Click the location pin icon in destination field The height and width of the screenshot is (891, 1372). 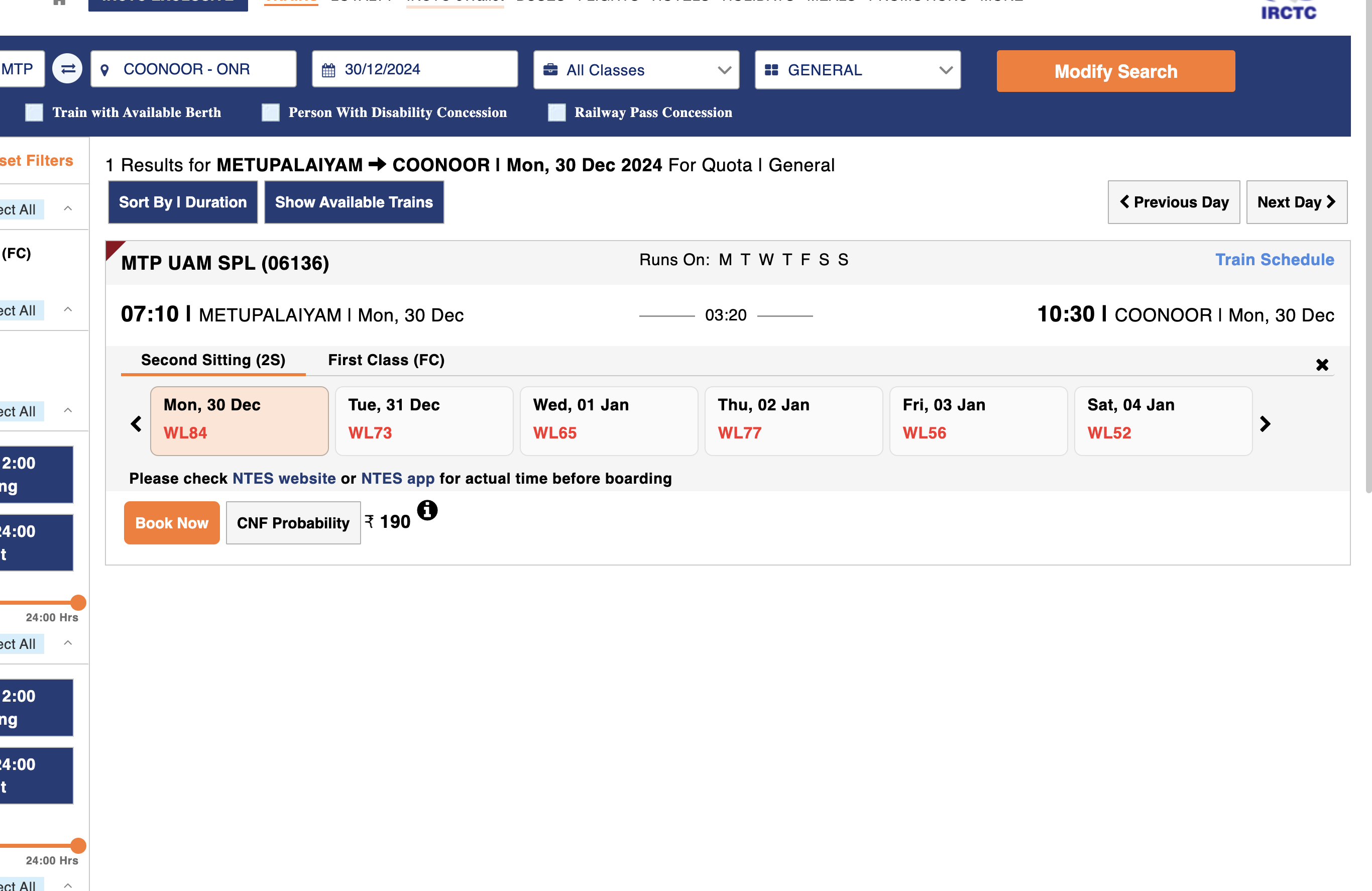105,70
